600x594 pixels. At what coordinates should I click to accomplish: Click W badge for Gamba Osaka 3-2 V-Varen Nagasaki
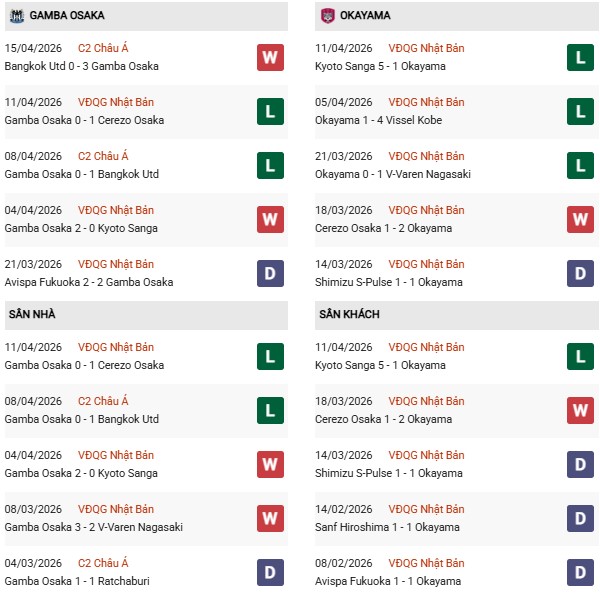tap(270, 518)
